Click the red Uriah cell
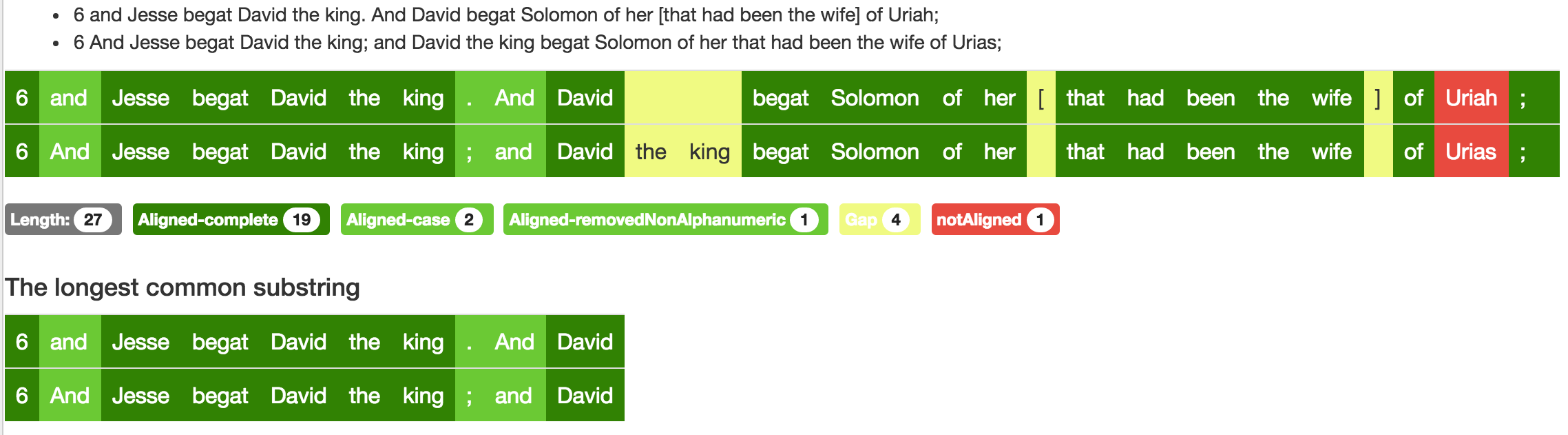Viewport: 1568px width, 435px height. [1471, 98]
